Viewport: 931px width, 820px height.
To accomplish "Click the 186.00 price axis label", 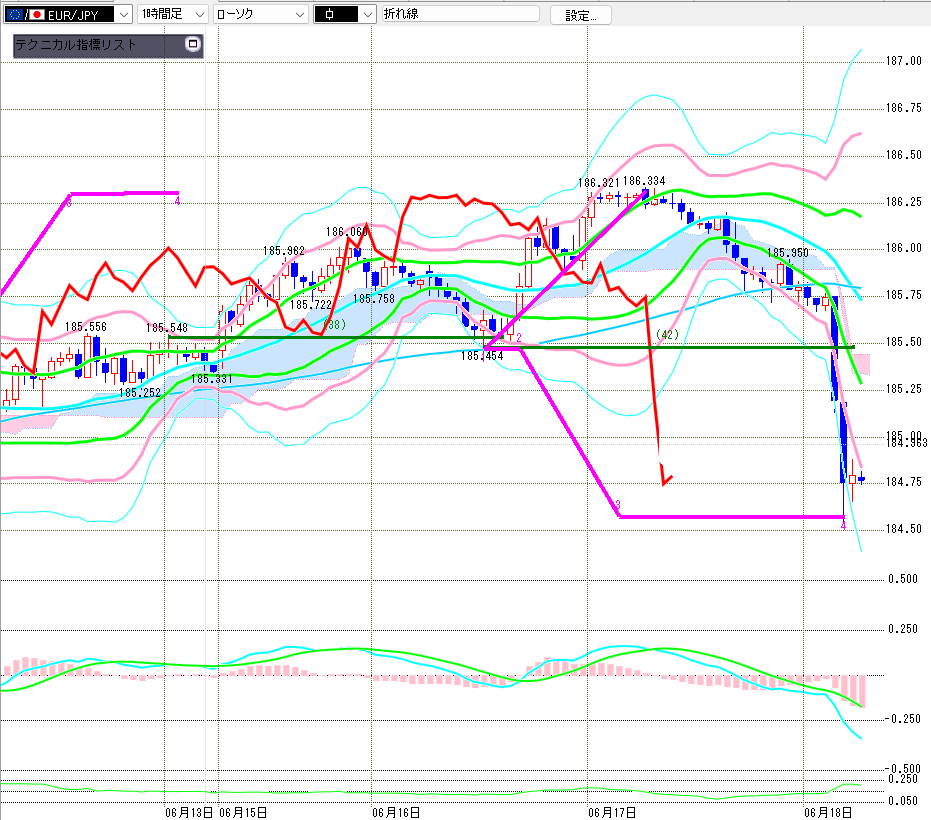I will (903, 248).
